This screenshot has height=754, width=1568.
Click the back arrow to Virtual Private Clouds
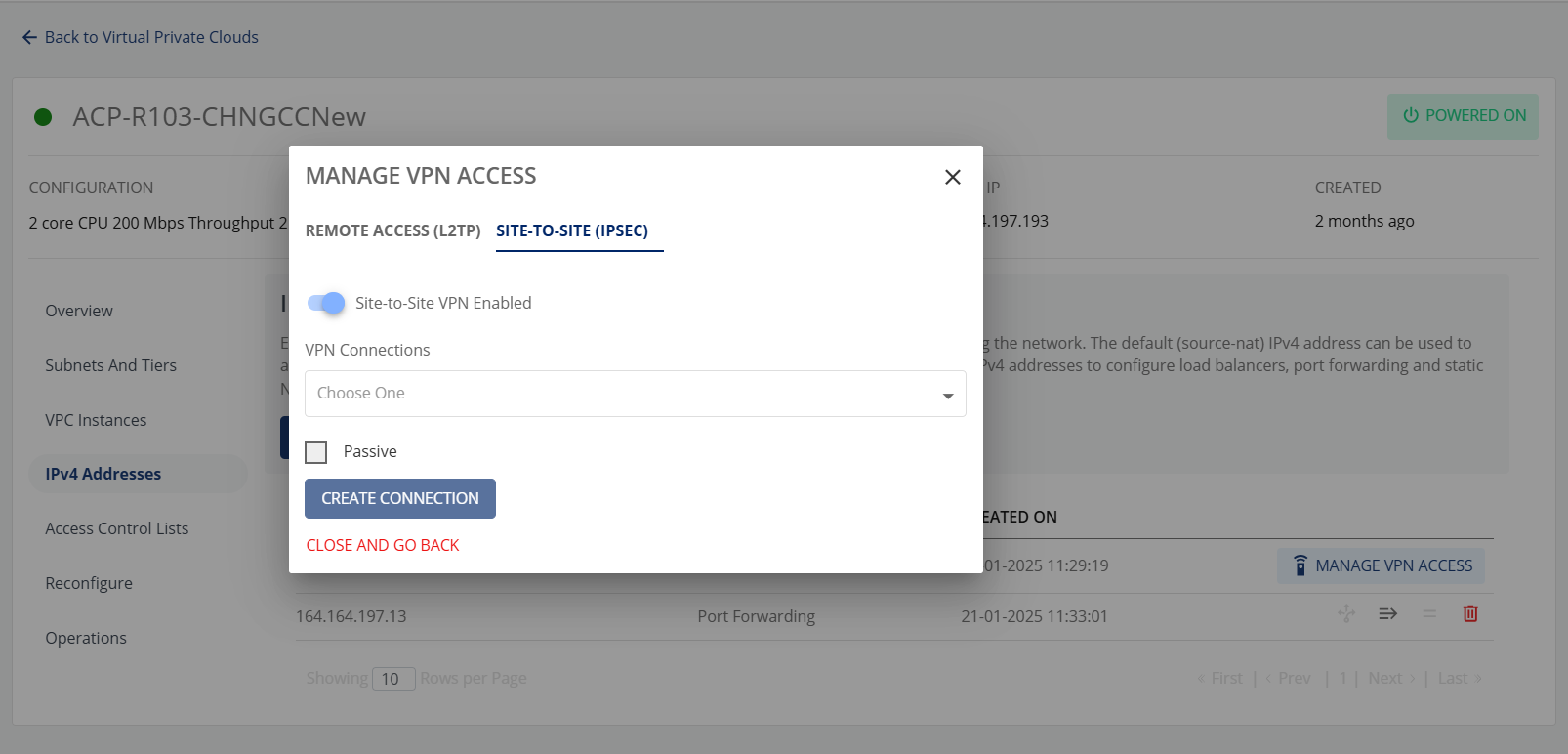29,37
